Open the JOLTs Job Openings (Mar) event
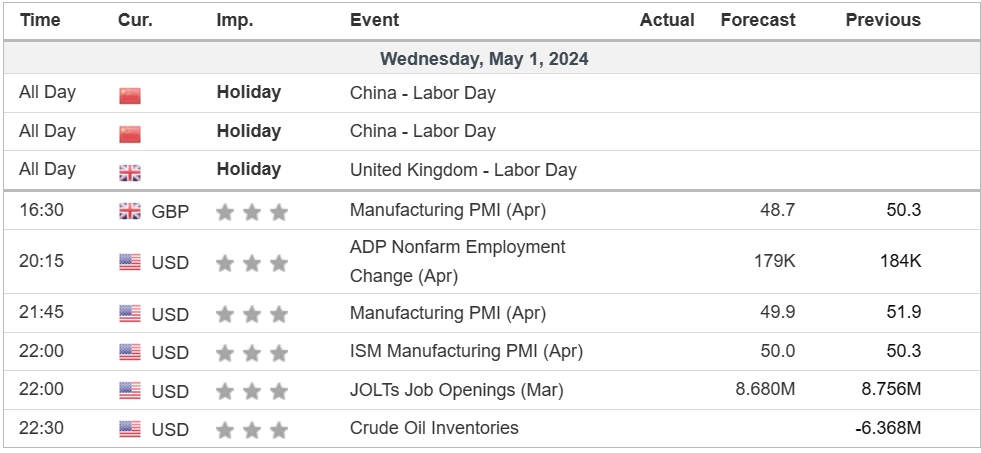981x453 pixels. [x=456, y=390]
